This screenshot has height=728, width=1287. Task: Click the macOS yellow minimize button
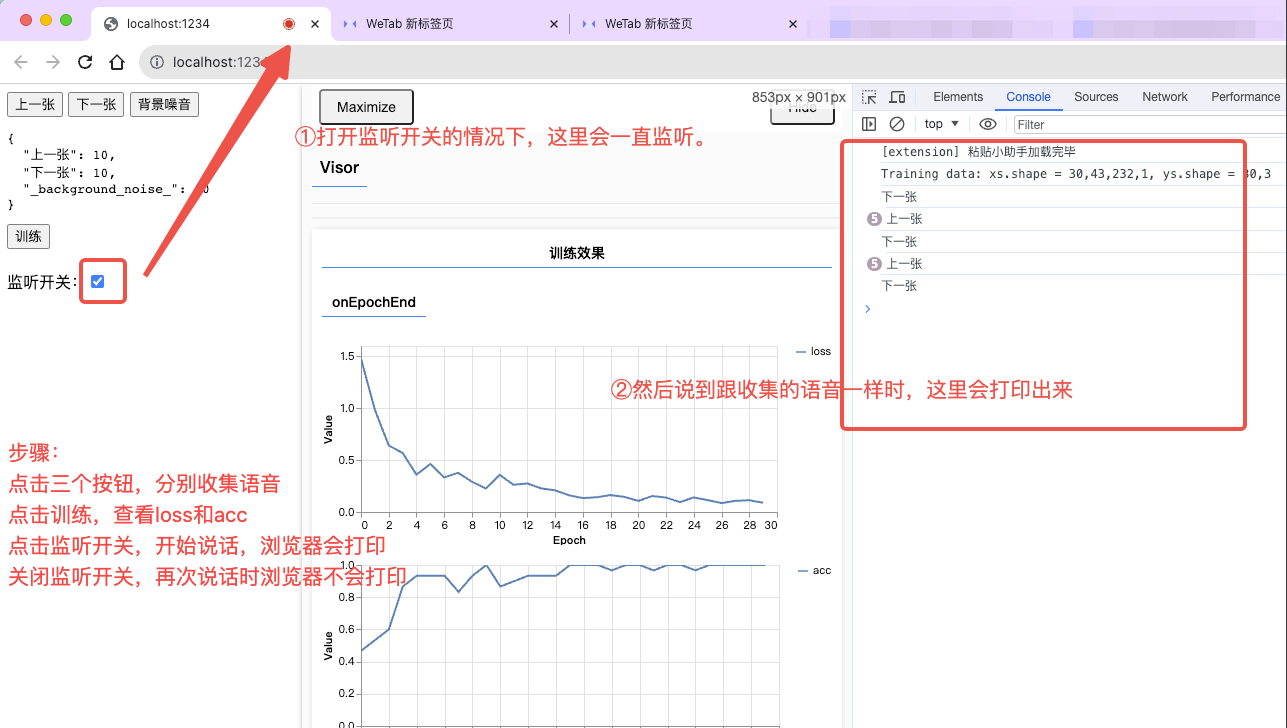pos(46,20)
